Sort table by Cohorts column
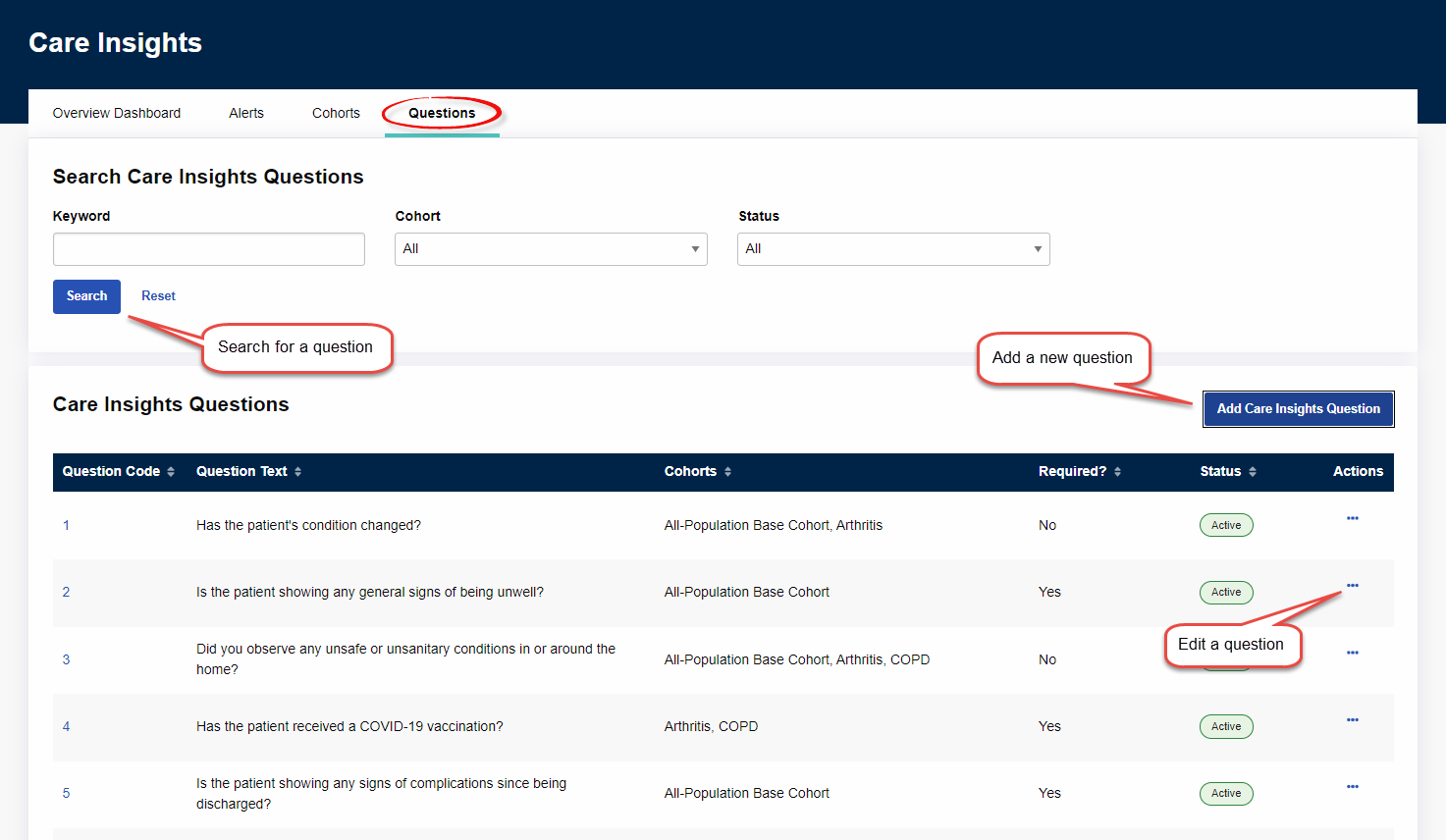The image size is (1446, 840). coord(697,472)
